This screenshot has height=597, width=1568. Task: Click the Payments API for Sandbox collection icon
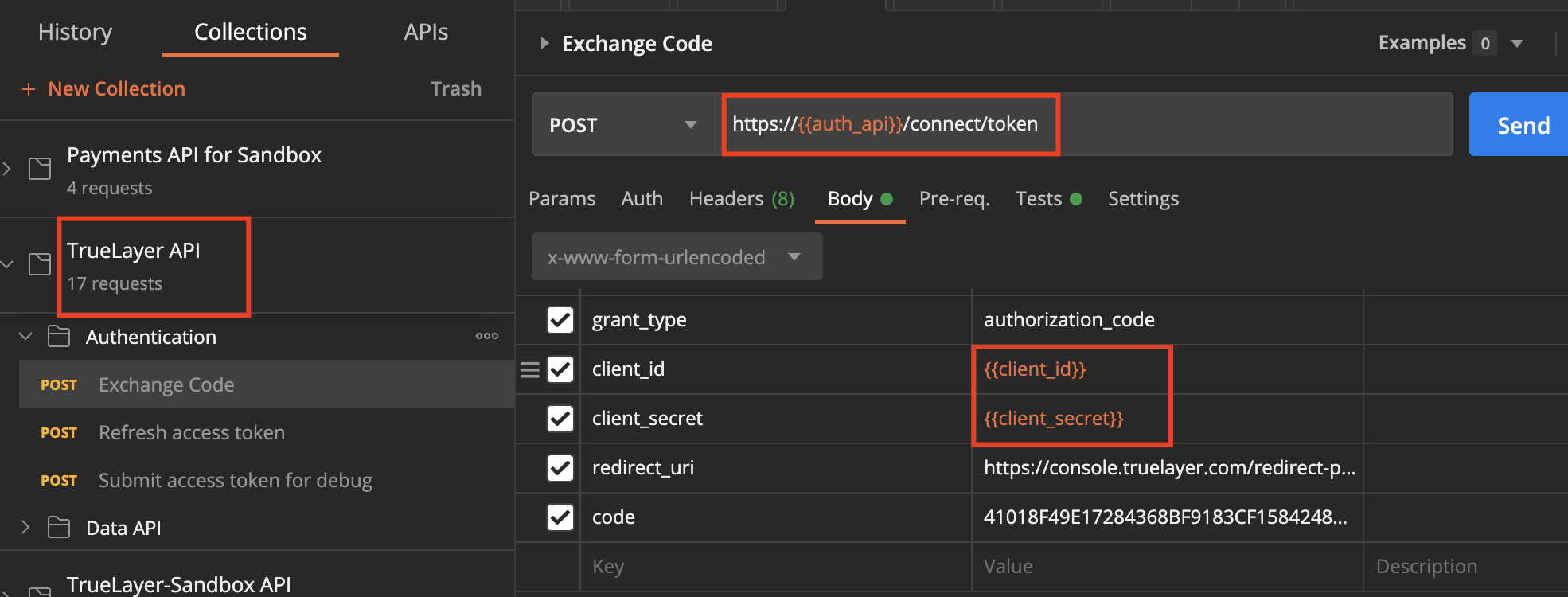tap(40, 169)
